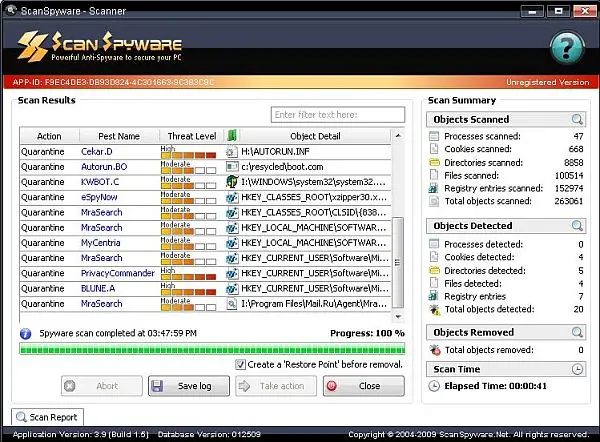This screenshot has width=600, height=442.
Task: Click the Objects Detected section header
Action: point(506,226)
